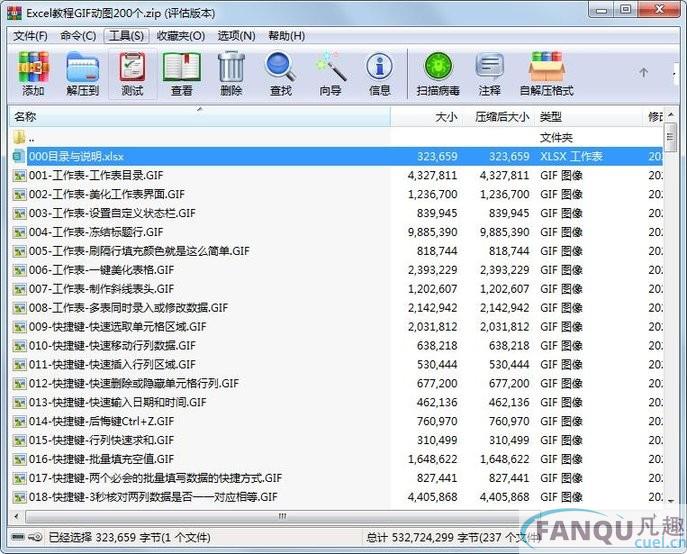687x554 pixels.
Task: Click vertical scrollbar up arrow
Action: click(670, 115)
